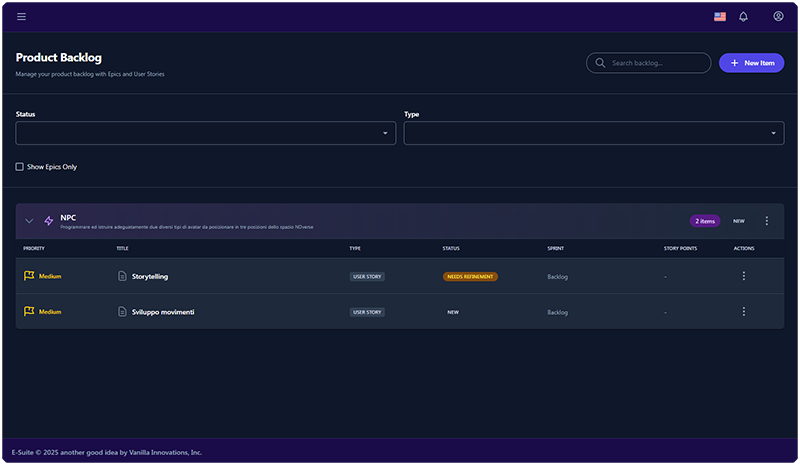Open actions menu for Sviluppo movimenti row
Viewport: 800px width, 465px height.
point(743,312)
